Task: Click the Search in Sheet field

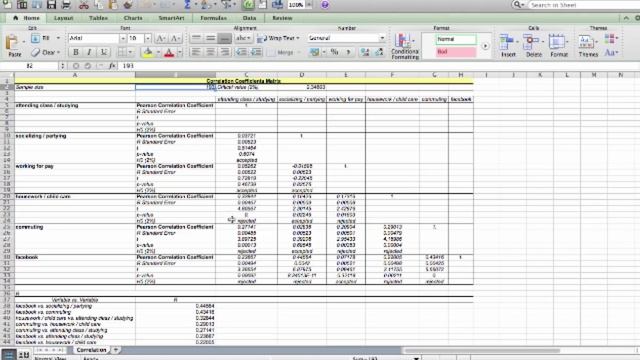Action: coord(584,5)
